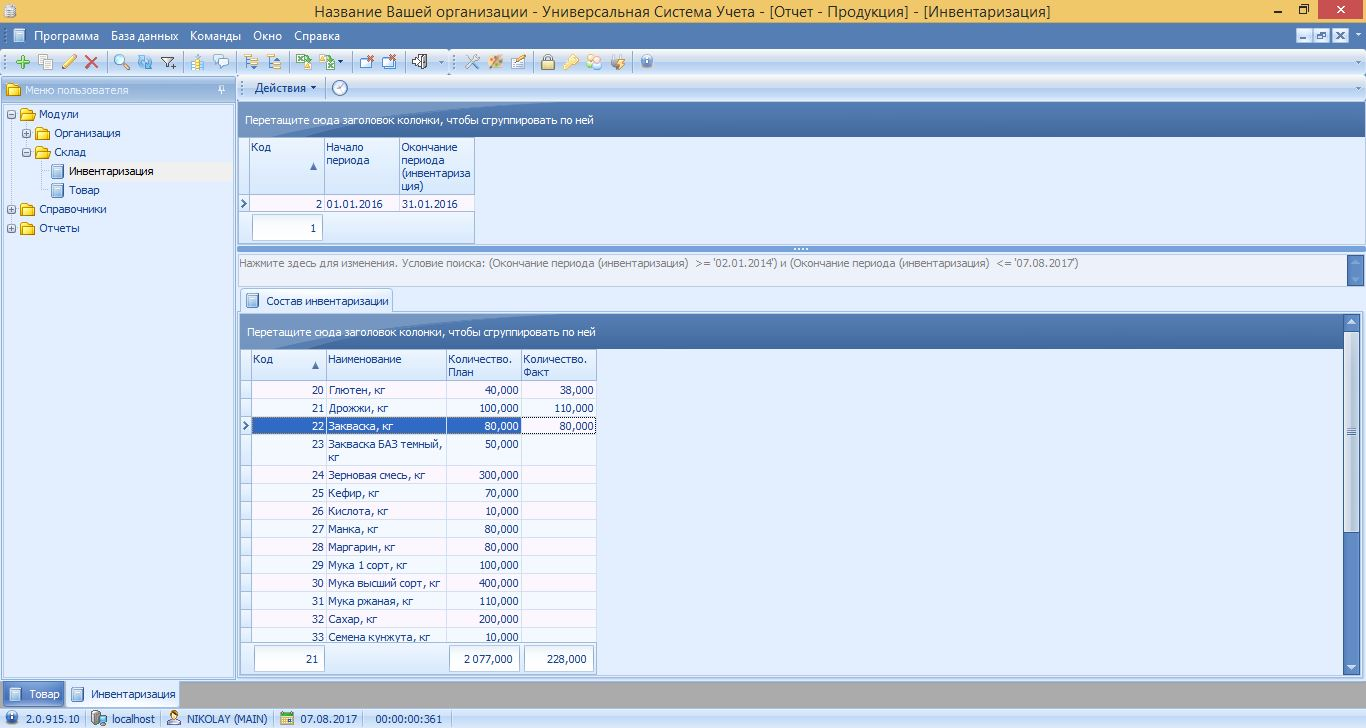The height and width of the screenshot is (728, 1366).
Task: Switch to the Состав инвентаризации tab
Action: 317,300
